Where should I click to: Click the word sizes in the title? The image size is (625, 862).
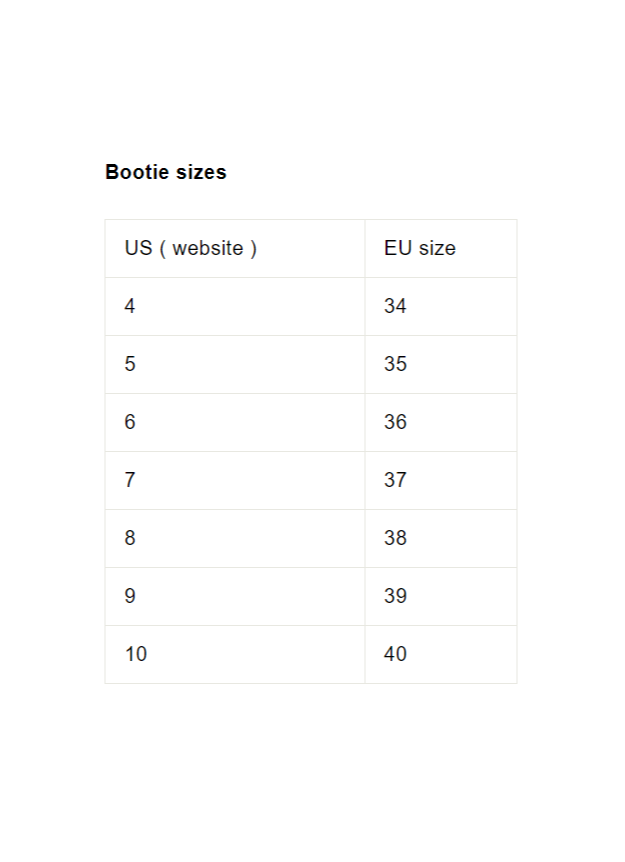pyautogui.click(x=201, y=172)
